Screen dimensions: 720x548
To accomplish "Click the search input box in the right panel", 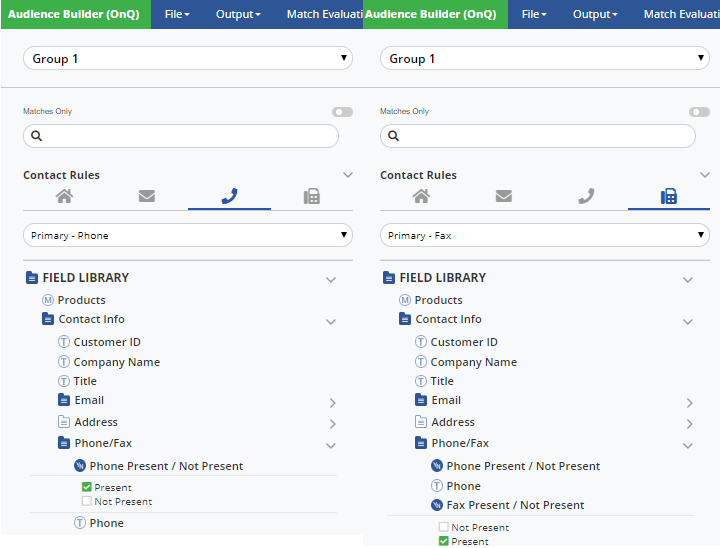I will (x=545, y=136).
